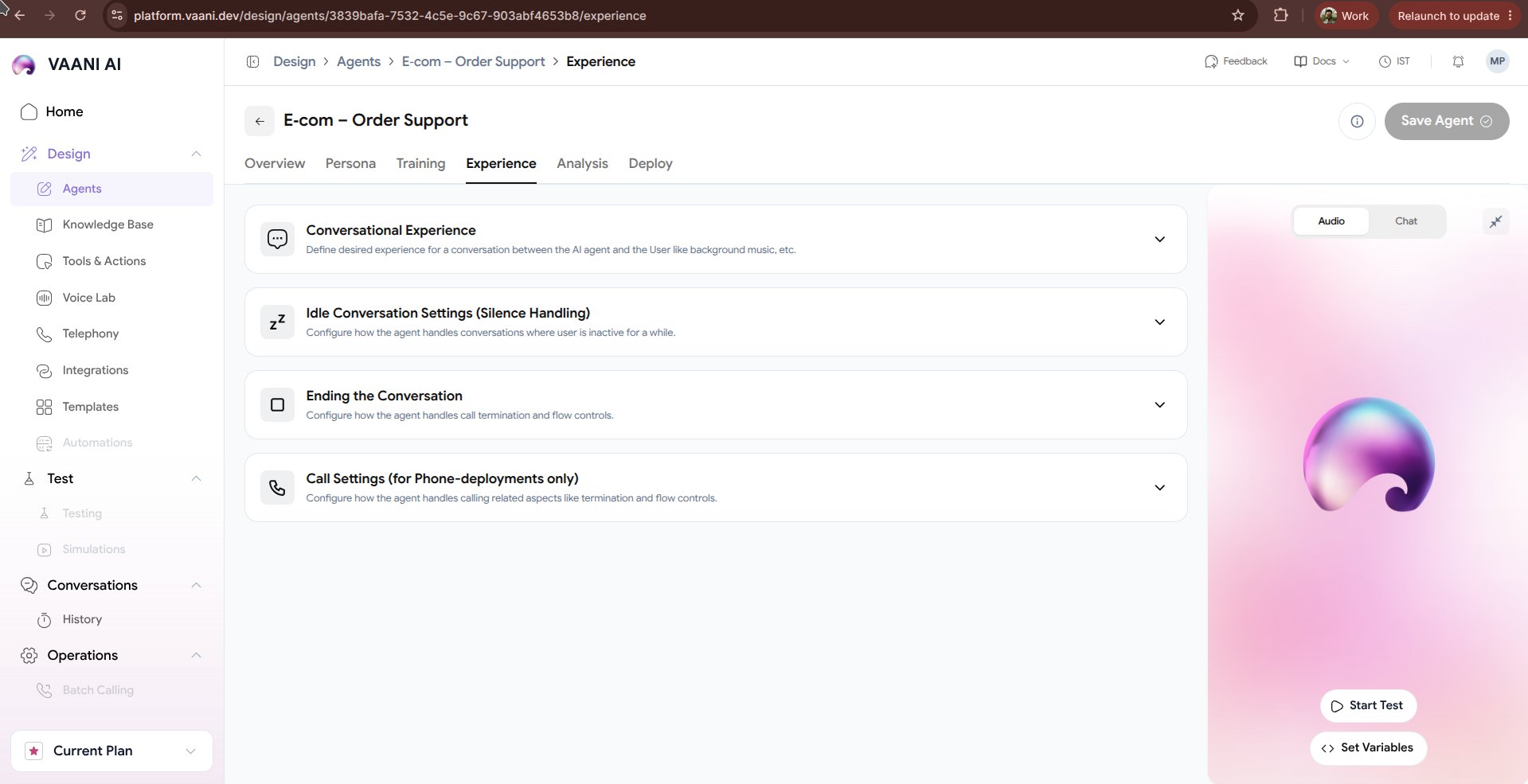Open the Current Plan dropdown
The image size is (1528, 784).
[x=111, y=751]
